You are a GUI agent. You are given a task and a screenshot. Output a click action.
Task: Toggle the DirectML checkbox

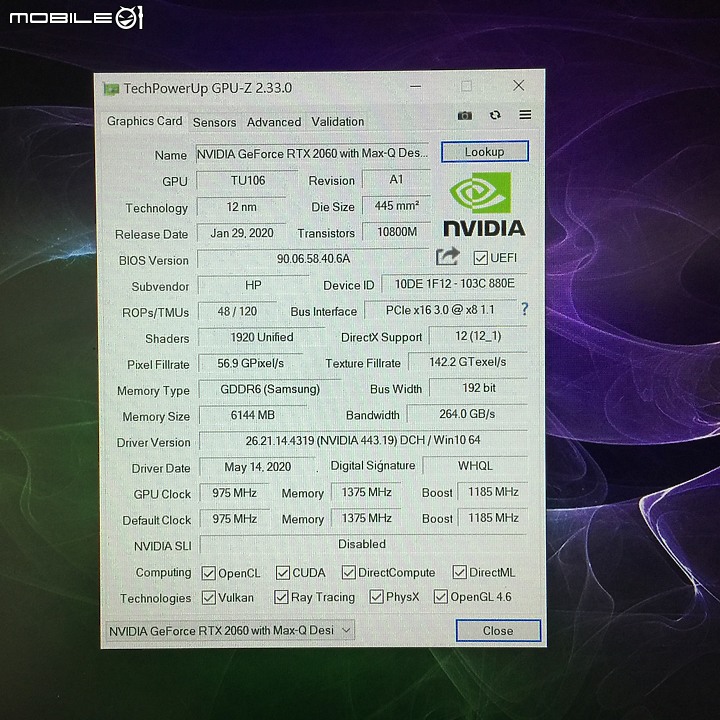point(460,572)
